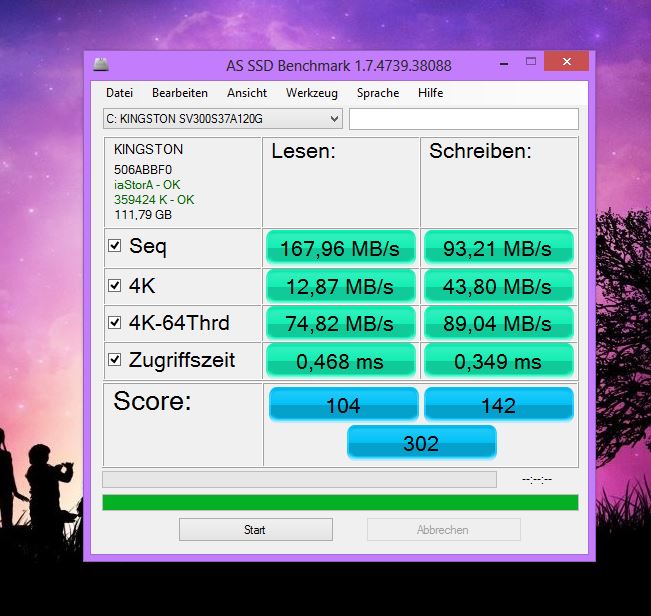651x616 pixels.
Task: Click the total score 302
Action: (x=421, y=442)
